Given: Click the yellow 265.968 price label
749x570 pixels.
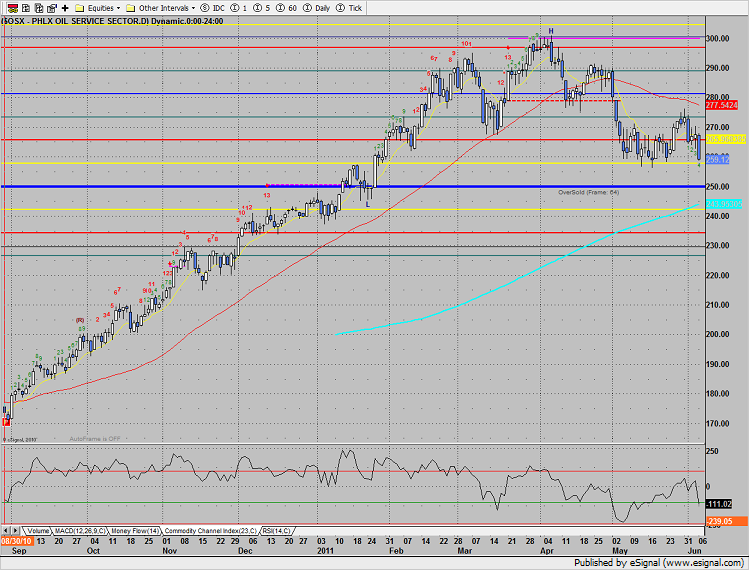Looking at the screenshot, I should pyautogui.click(x=726, y=139).
